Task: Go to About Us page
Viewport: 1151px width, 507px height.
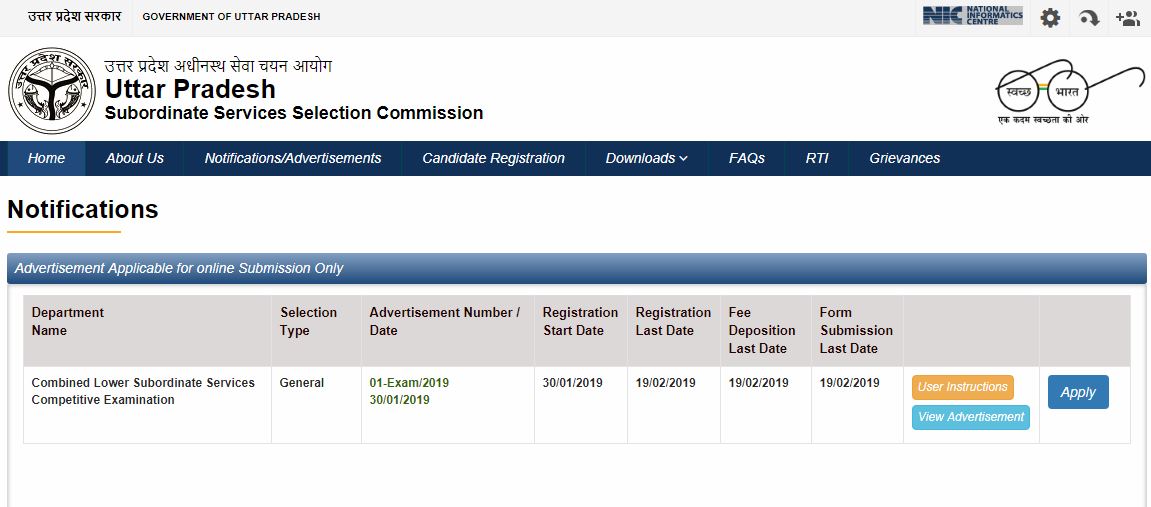Action: [x=134, y=158]
